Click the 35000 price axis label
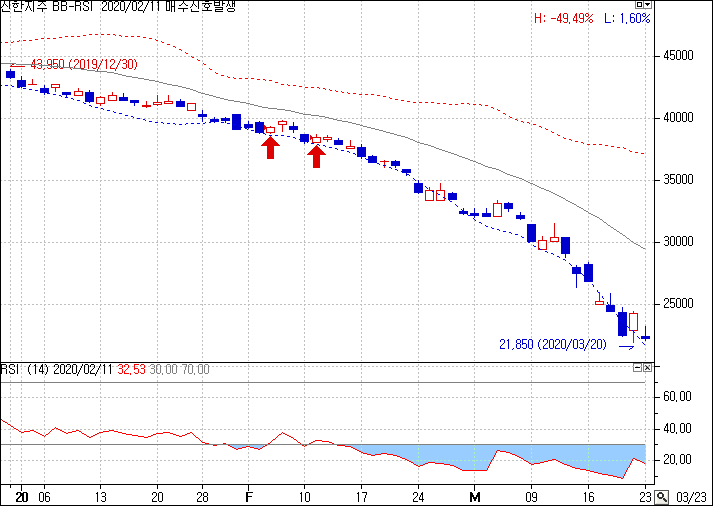713x506 pixels. tap(678, 180)
